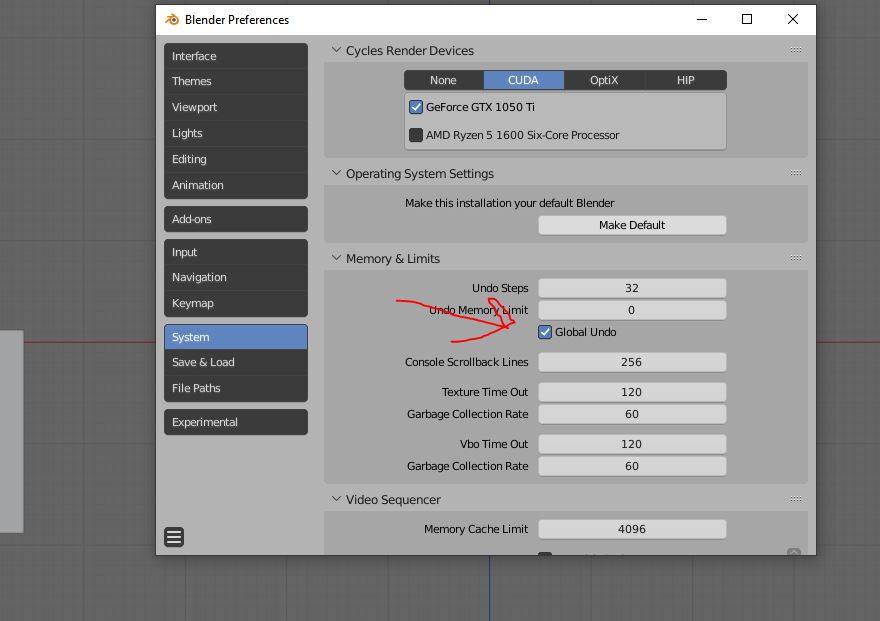
Task: Minimize the Blender Preferences window
Action: tap(702, 20)
